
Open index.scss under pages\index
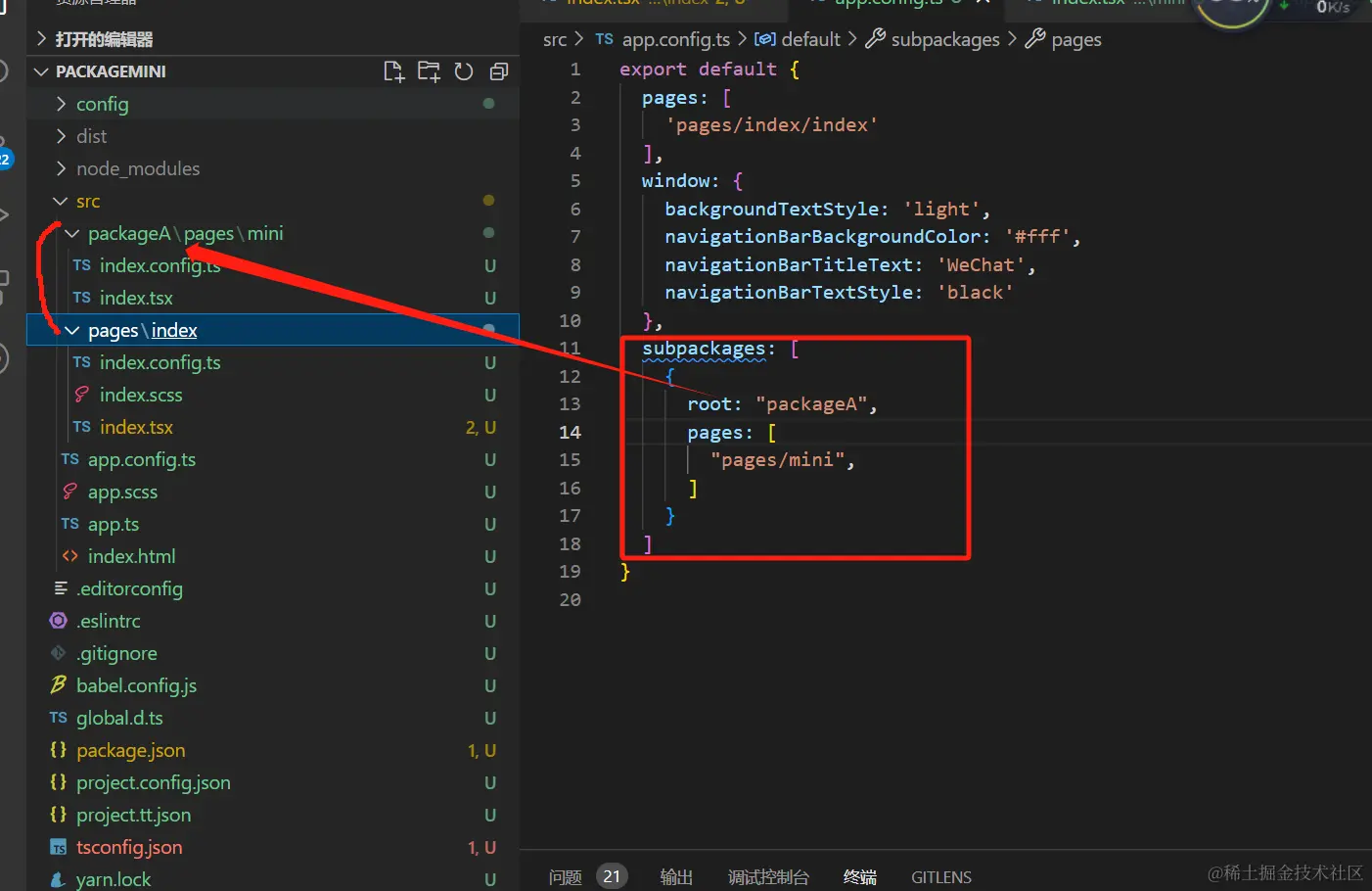click(x=141, y=395)
